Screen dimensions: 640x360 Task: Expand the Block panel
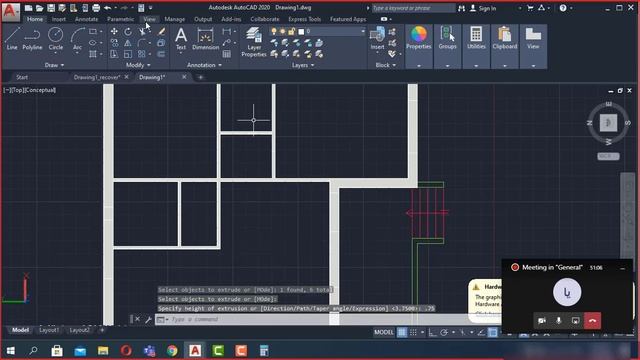pos(386,65)
